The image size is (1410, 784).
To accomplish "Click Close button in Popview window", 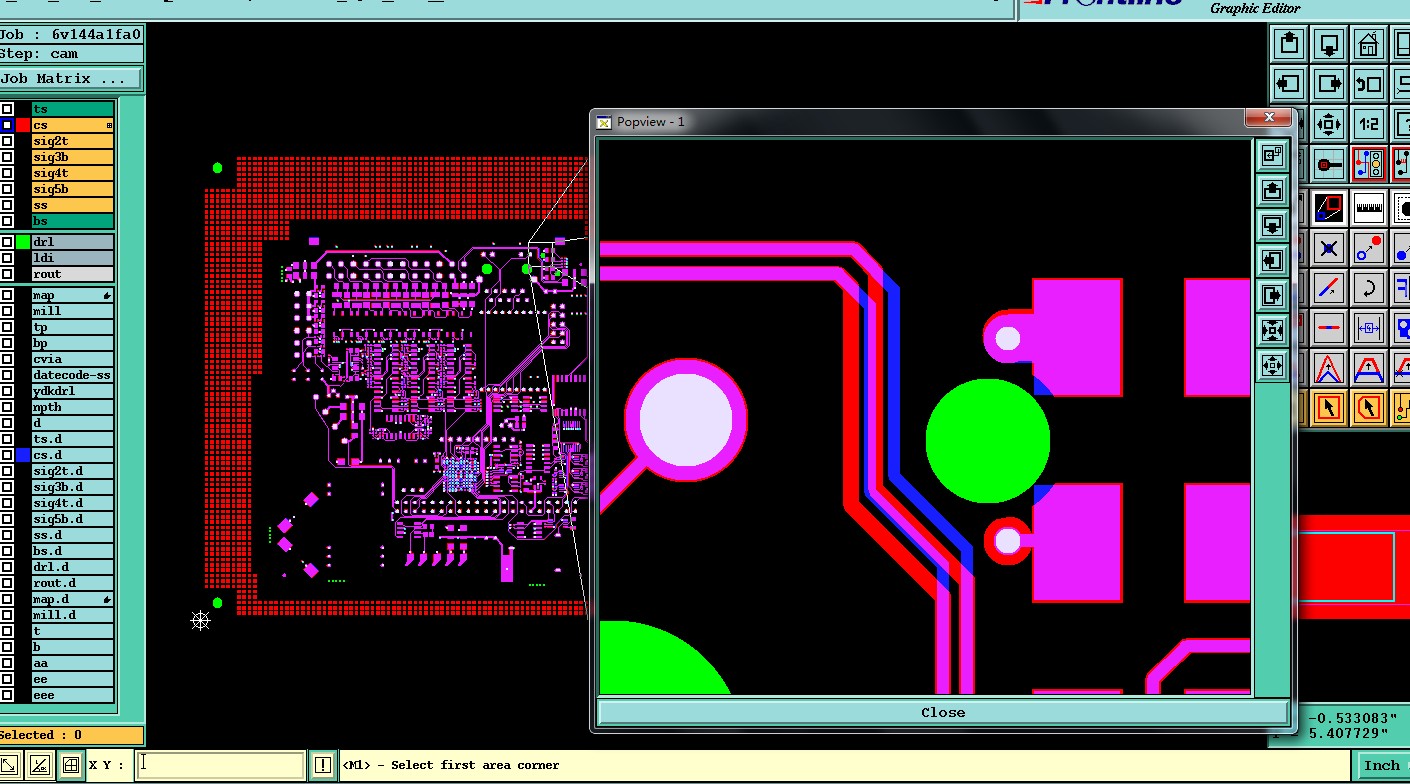I will click(x=943, y=713).
